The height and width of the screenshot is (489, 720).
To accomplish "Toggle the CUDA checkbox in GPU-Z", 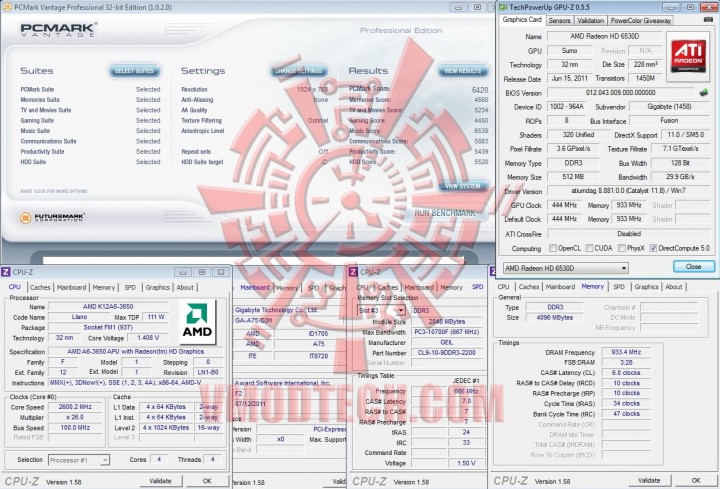I will [x=589, y=248].
